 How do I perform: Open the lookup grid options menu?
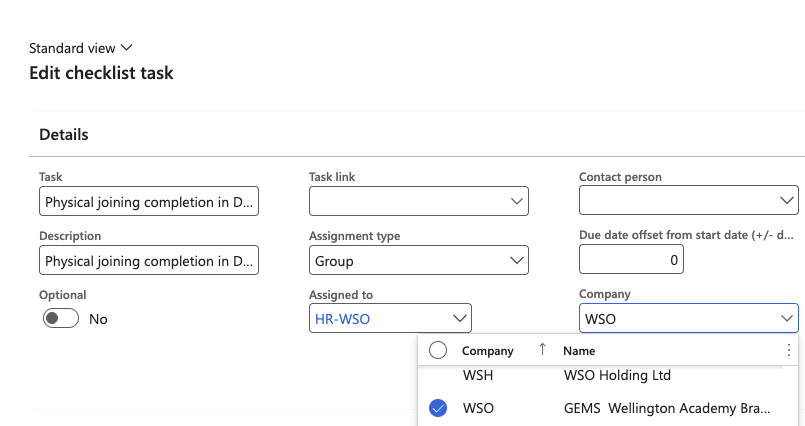[x=789, y=351]
